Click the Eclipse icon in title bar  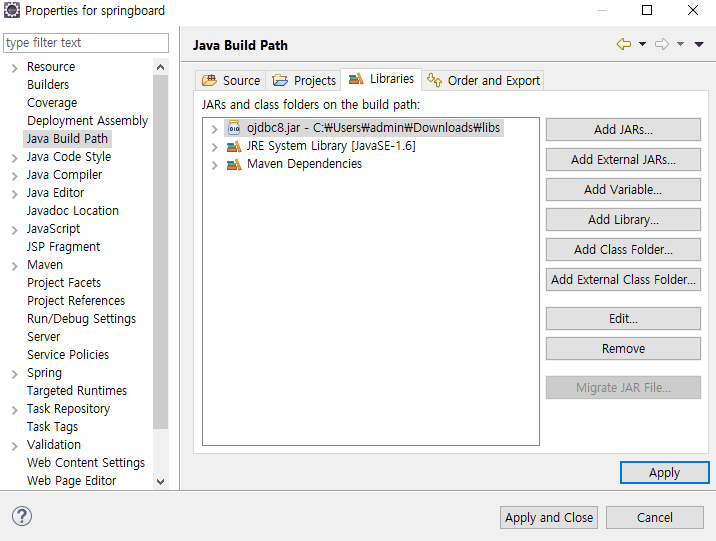pyautogui.click(x=12, y=10)
